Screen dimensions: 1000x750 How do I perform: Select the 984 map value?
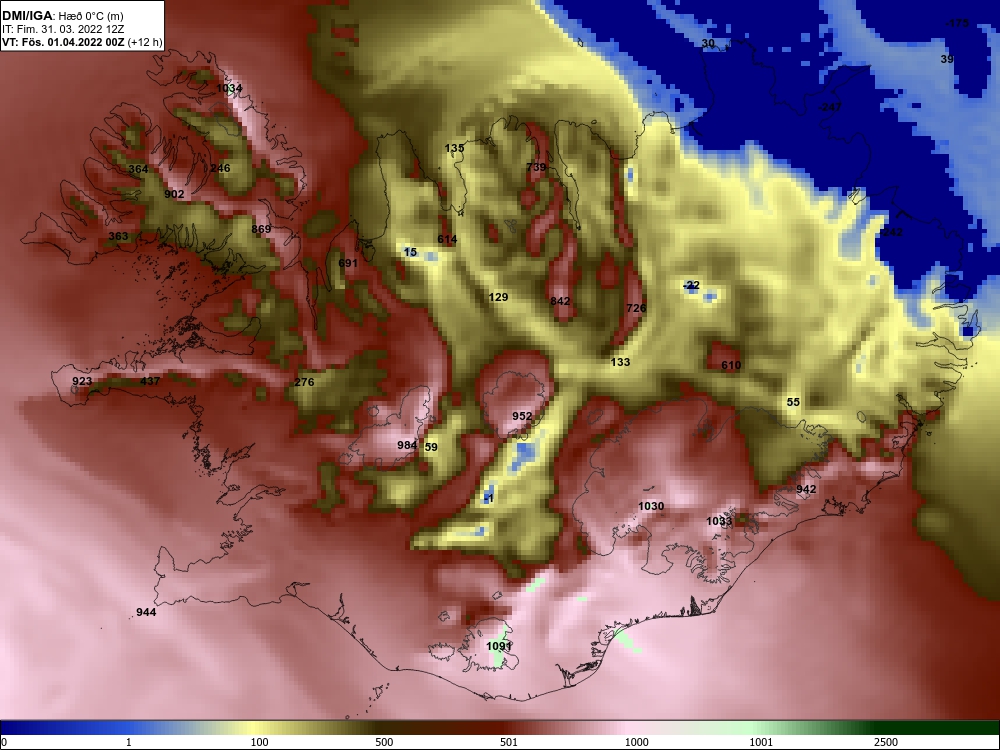(x=407, y=445)
